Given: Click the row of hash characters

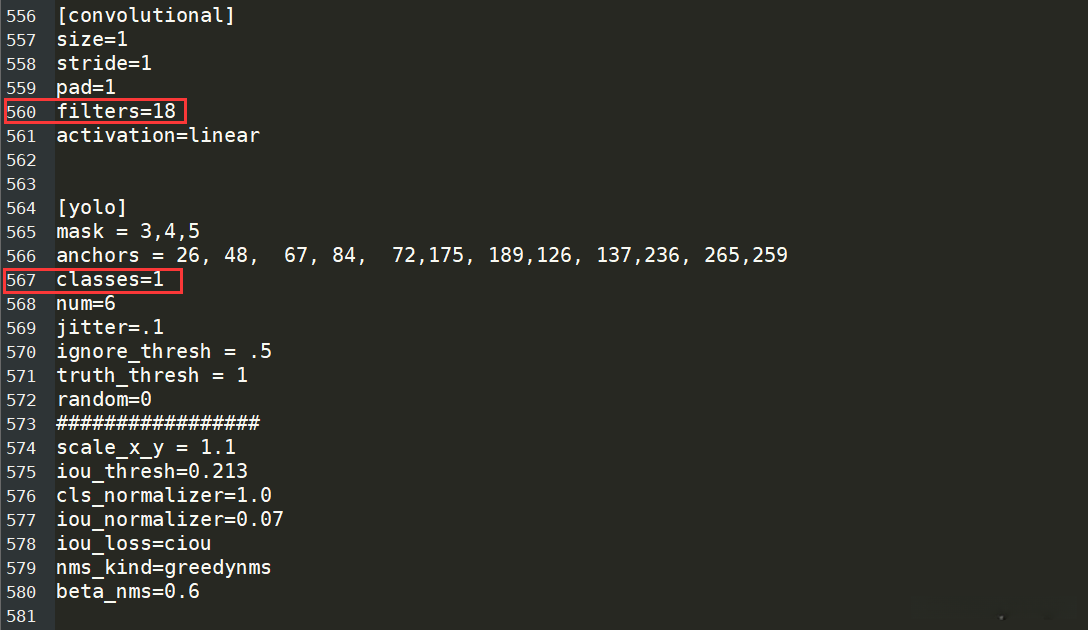Looking at the screenshot, I should click(158, 424).
